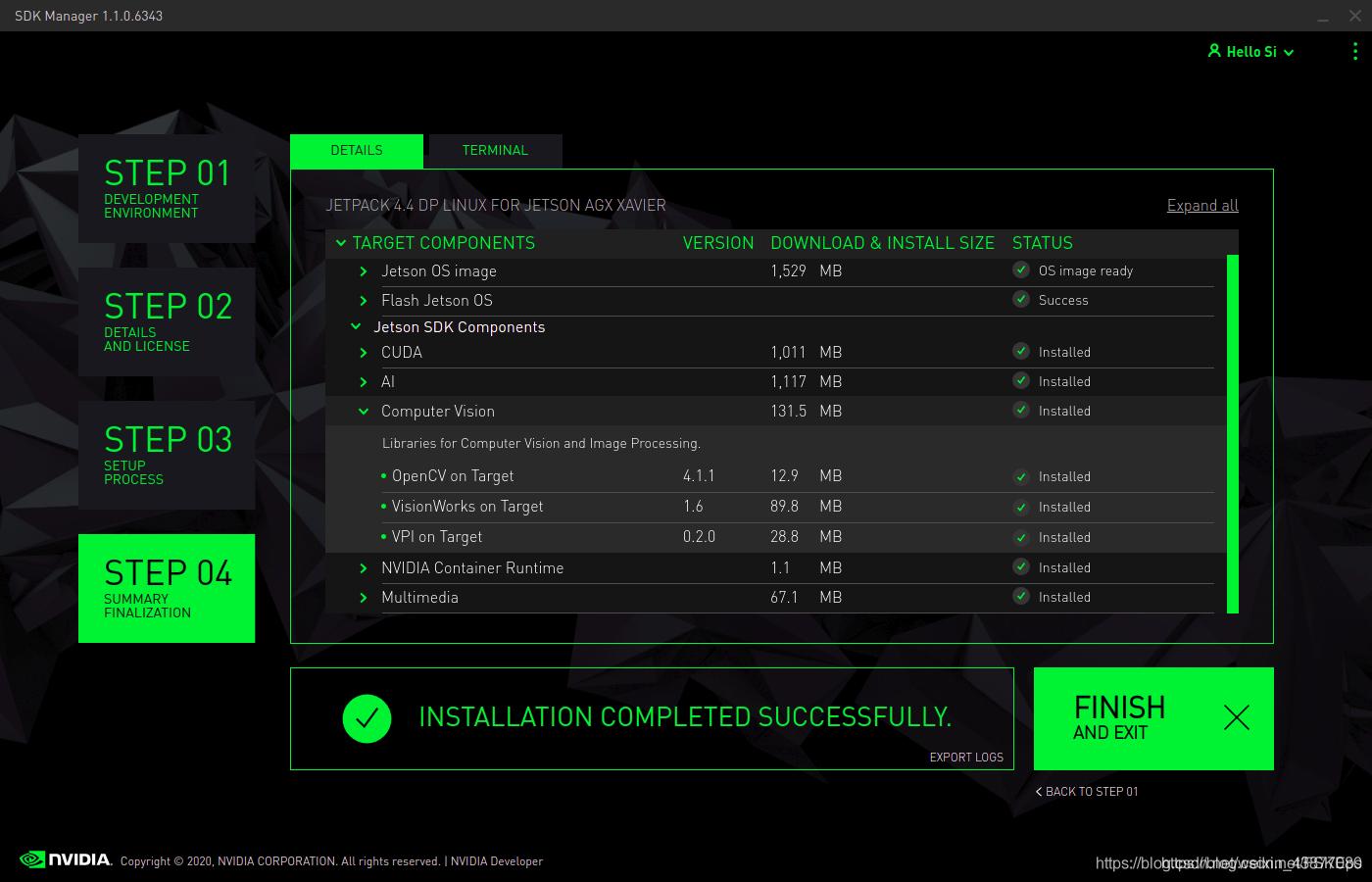Click the STATUS column header
This screenshot has height=882, width=1372.
click(x=1043, y=243)
